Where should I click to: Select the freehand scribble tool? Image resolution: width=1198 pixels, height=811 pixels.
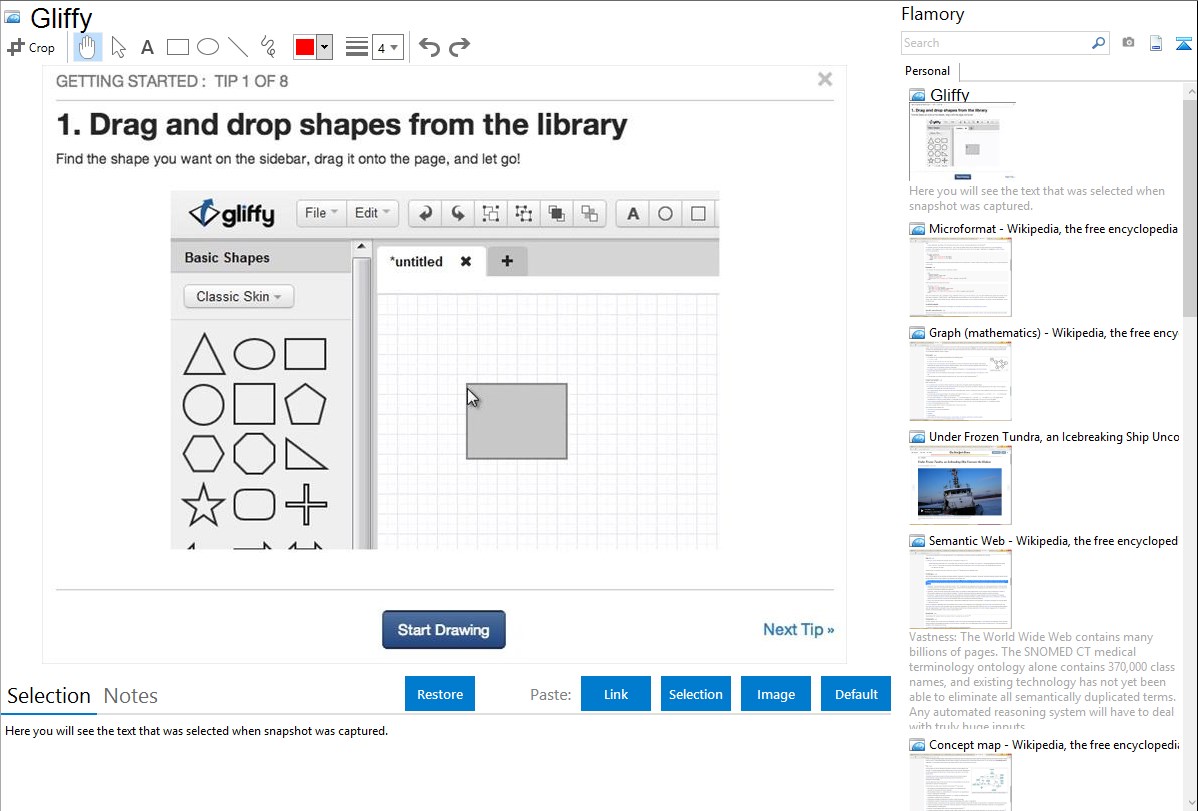(268, 47)
